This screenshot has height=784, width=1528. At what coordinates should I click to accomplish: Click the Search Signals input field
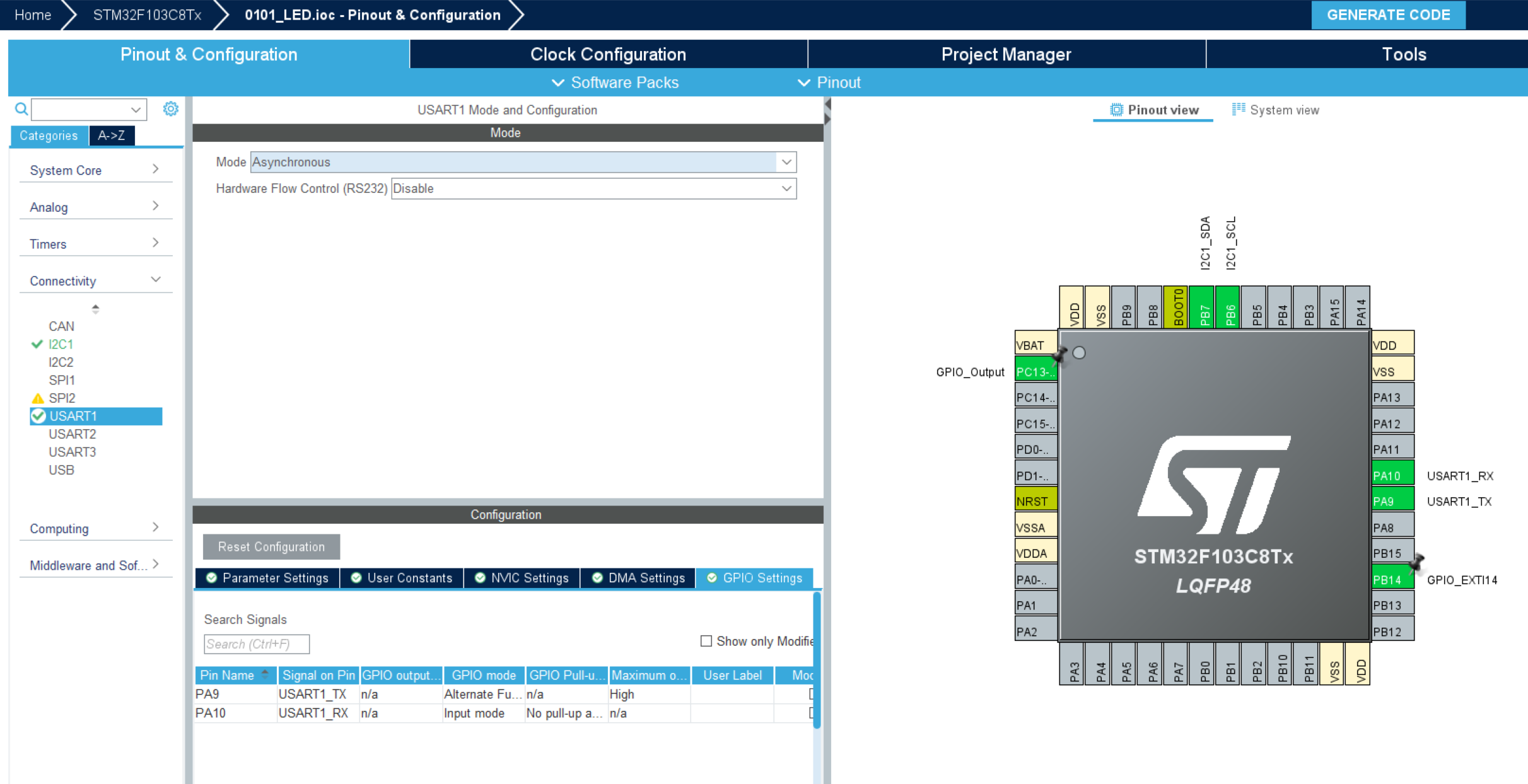[257, 644]
